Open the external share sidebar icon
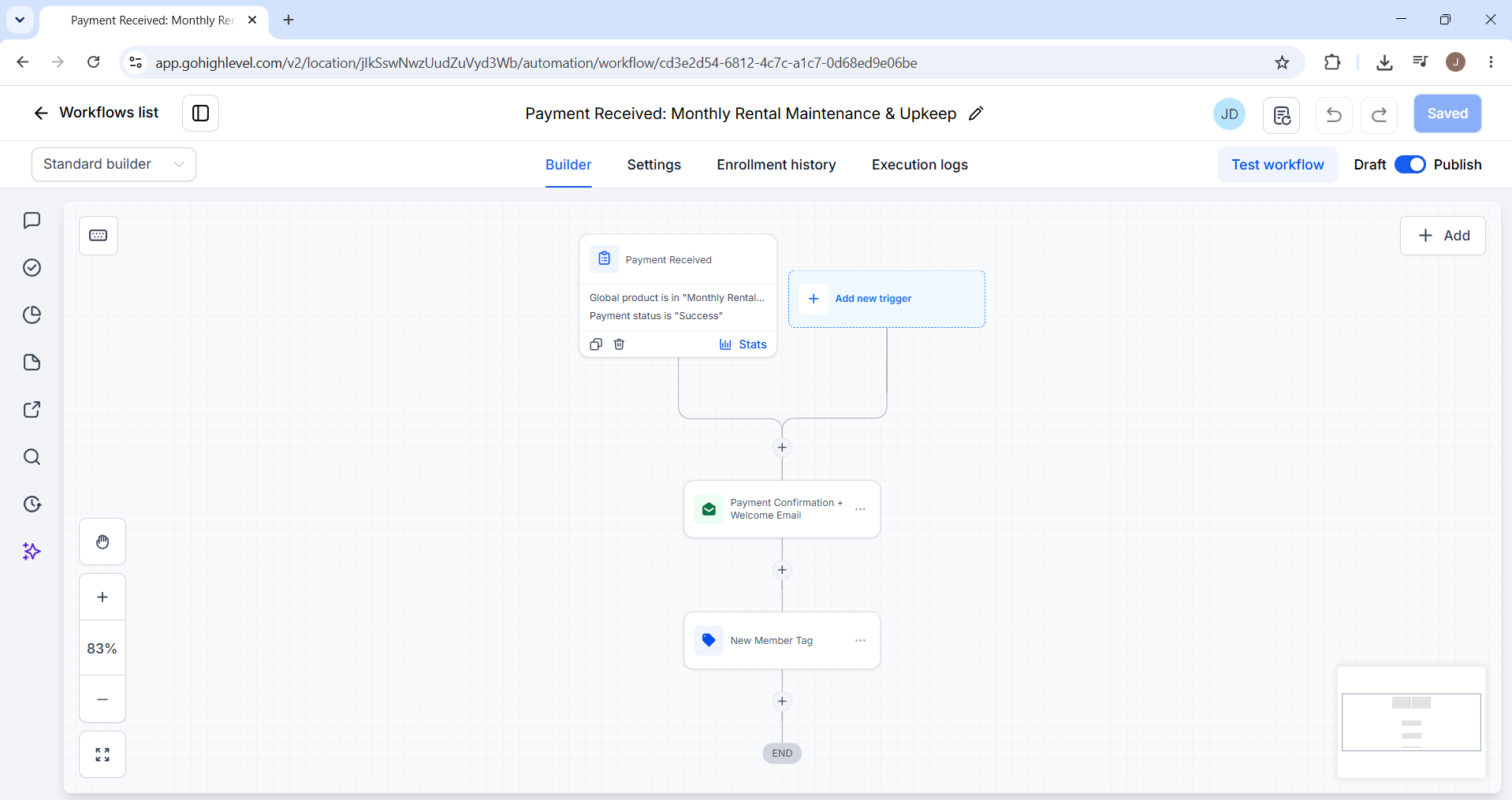Image resolution: width=1512 pixels, height=800 pixels. [x=32, y=410]
